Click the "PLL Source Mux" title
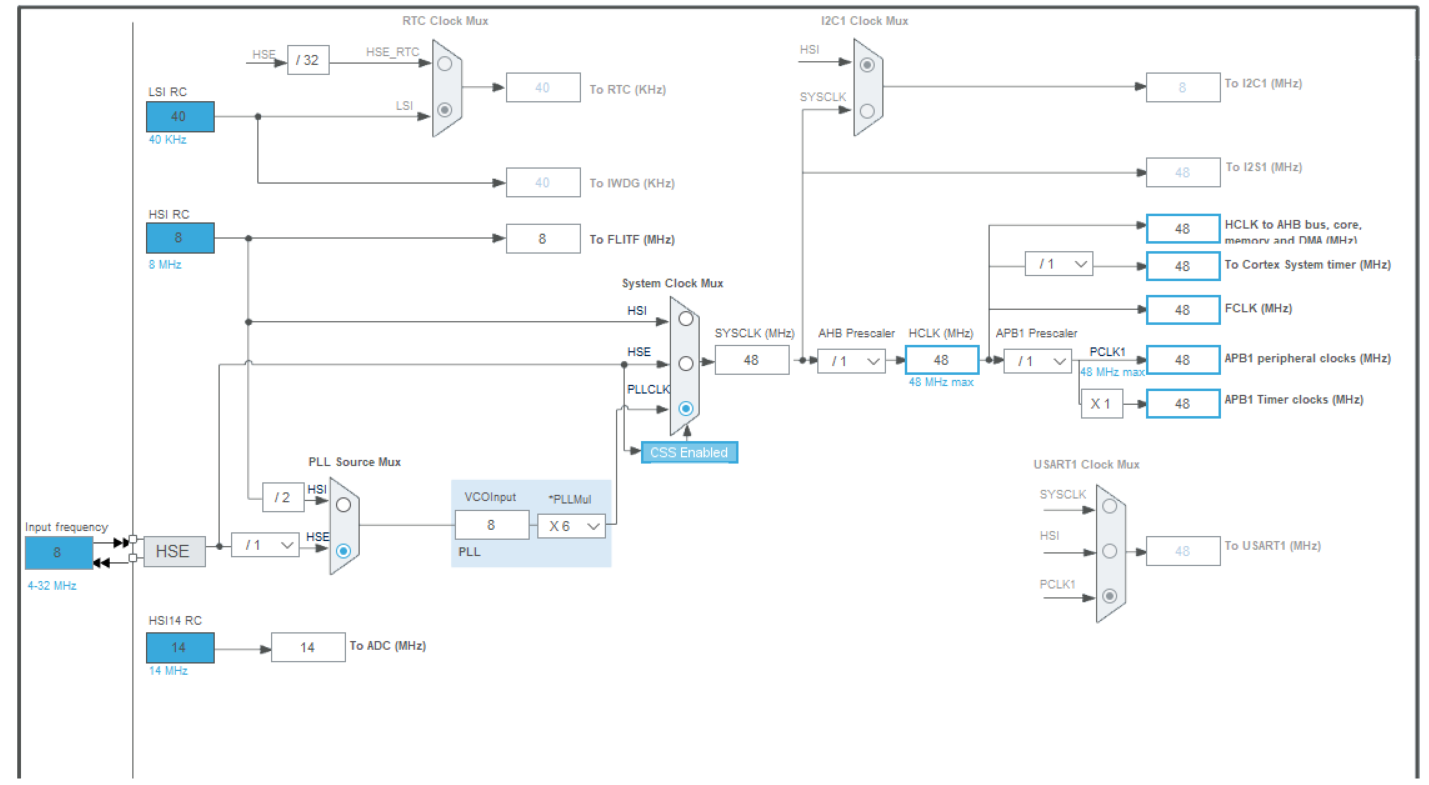 click(x=354, y=462)
